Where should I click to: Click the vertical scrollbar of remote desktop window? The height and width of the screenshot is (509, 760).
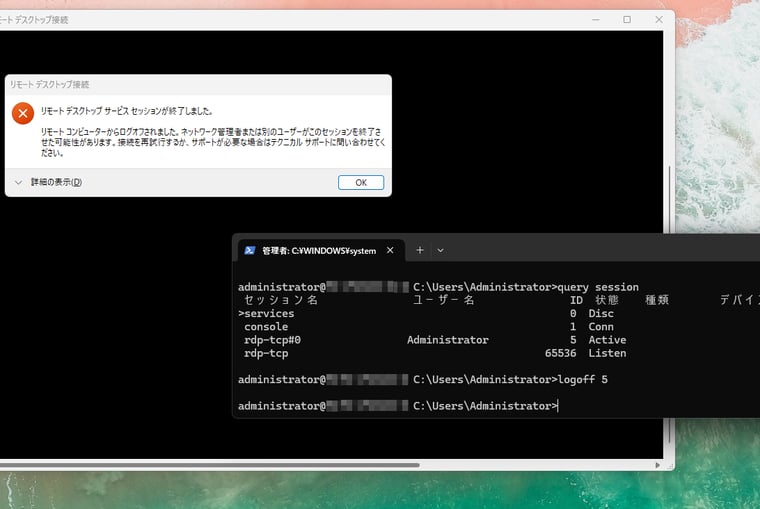(670, 303)
